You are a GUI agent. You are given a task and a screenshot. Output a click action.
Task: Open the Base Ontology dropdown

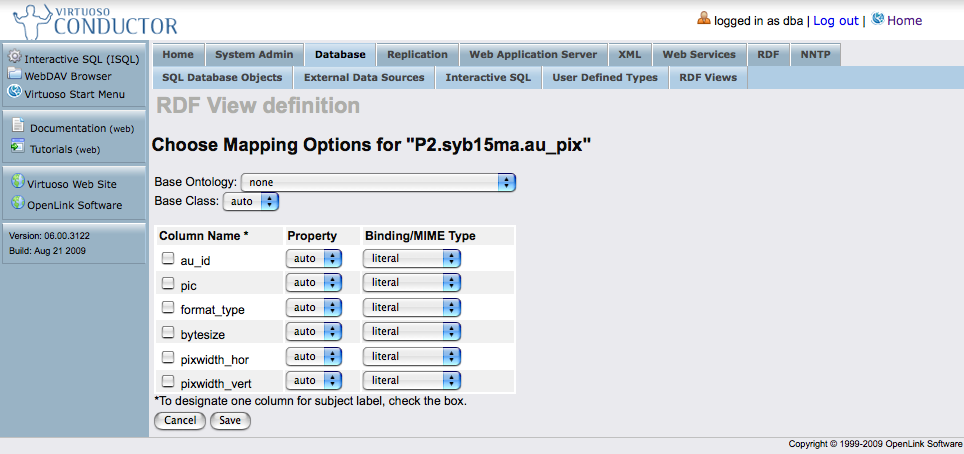coord(378,182)
